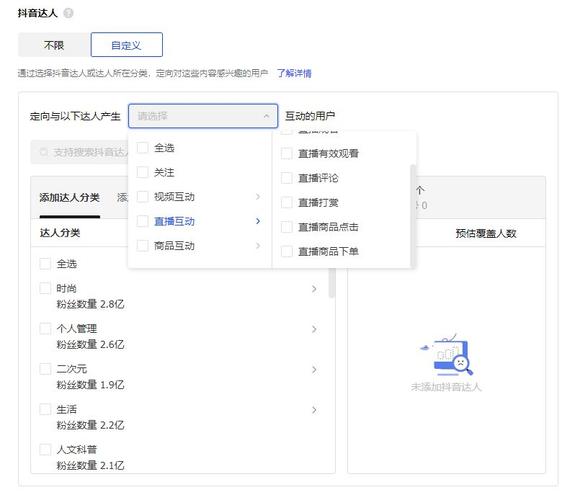Screen dimensions: 575x500
Task: Open the help icon beside 抖音达人
Action: coord(68,13)
